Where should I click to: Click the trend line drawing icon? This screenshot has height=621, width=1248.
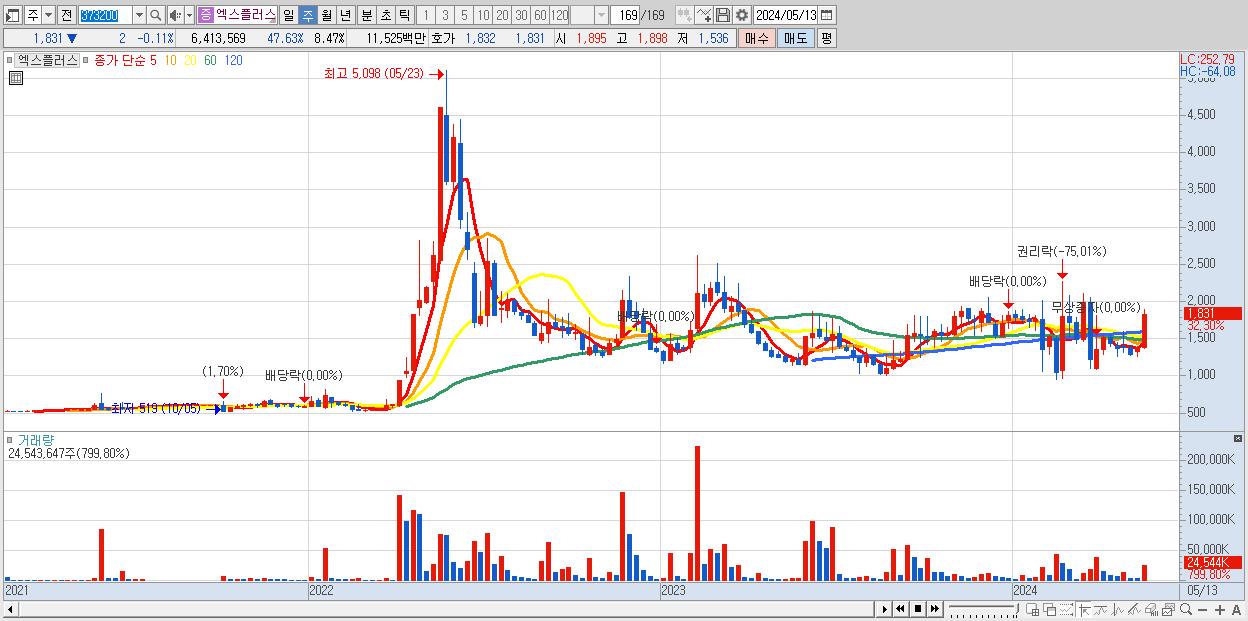(1134, 610)
